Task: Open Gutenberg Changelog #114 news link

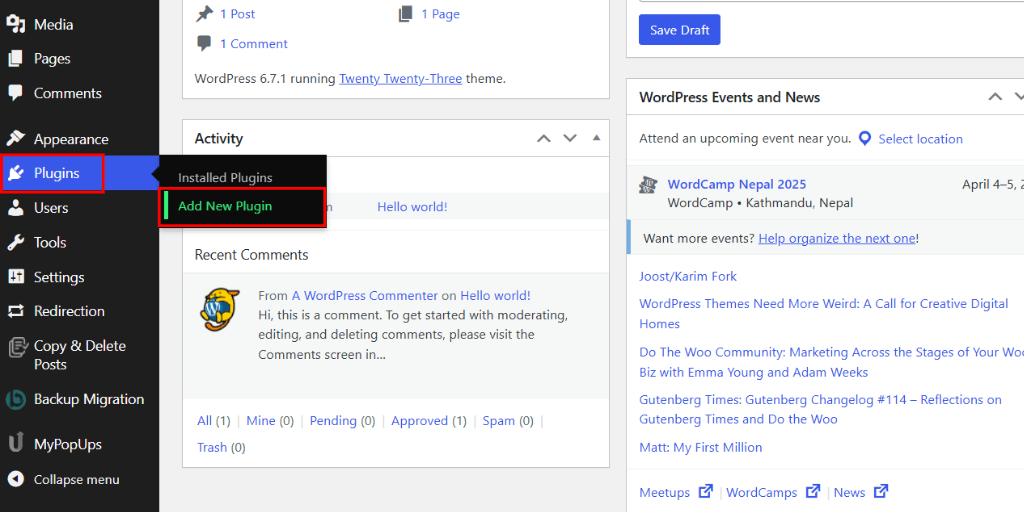Action: point(820,409)
